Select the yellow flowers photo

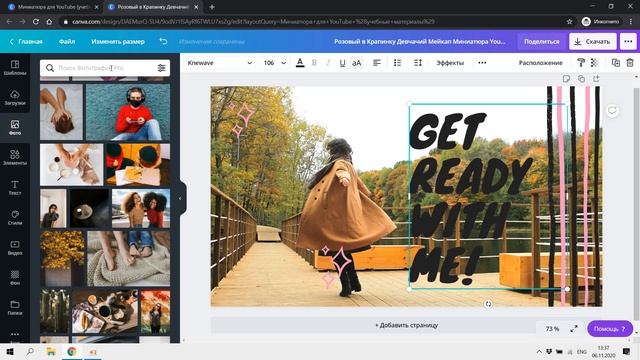click(x=62, y=258)
